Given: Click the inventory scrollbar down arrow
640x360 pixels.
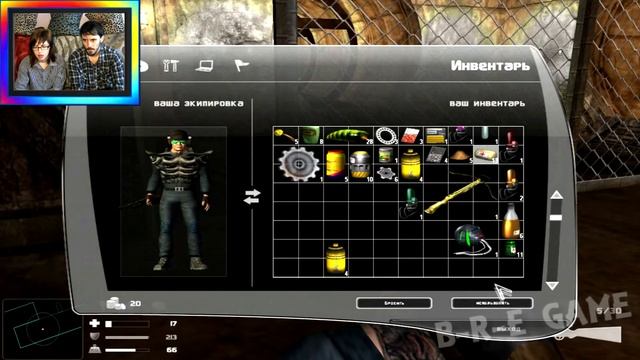Looking at the screenshot, I should (x=552, y=286).
